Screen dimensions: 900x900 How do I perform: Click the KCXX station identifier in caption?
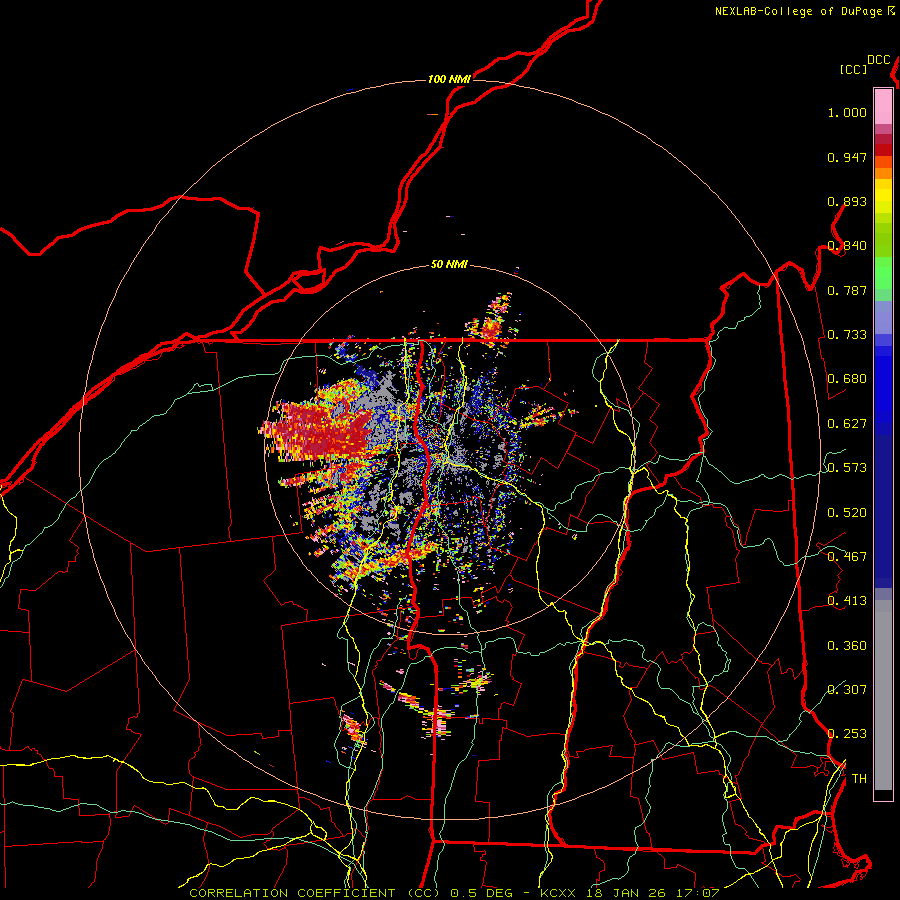(557, 893)
